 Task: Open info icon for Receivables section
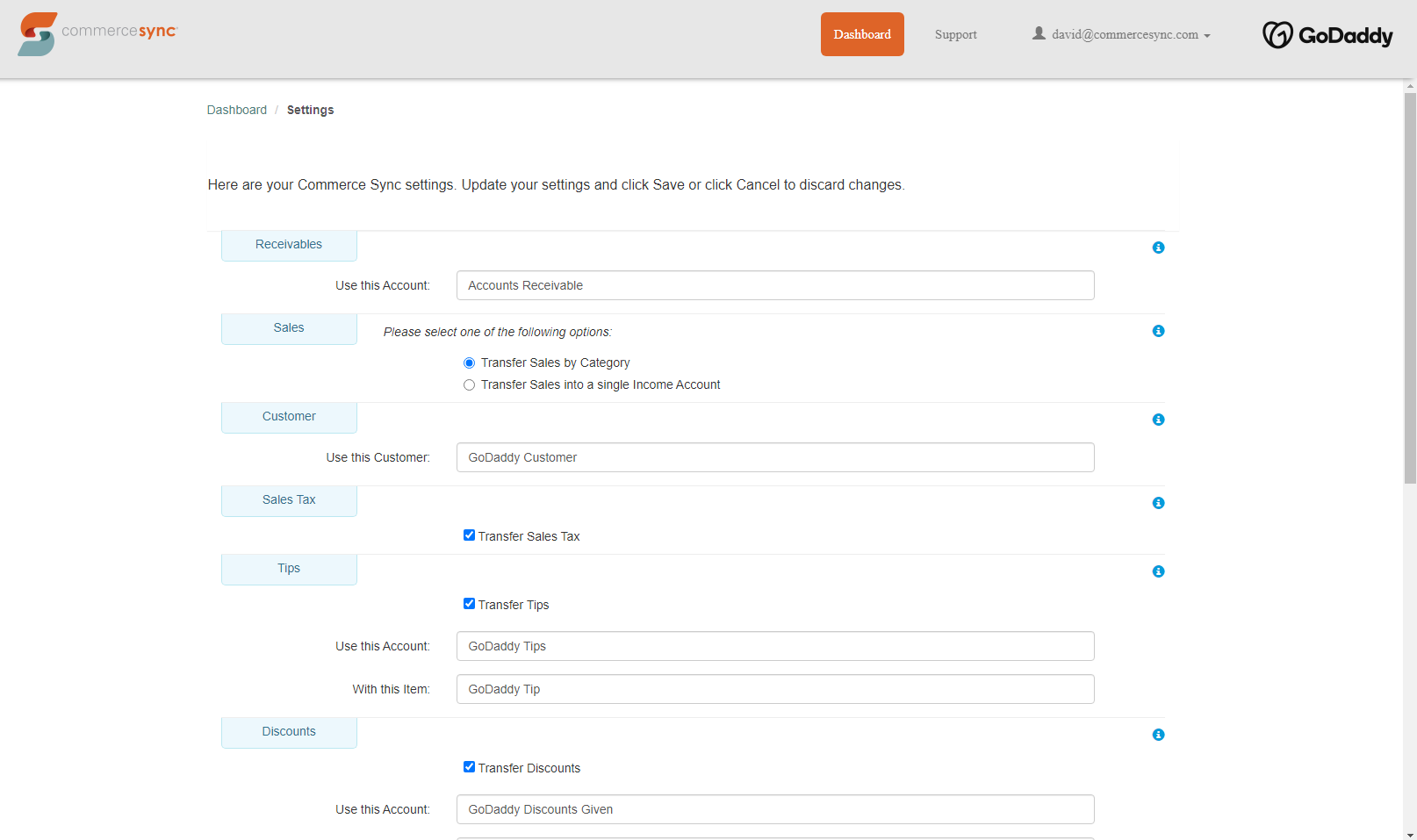(x=1158, y=248)
